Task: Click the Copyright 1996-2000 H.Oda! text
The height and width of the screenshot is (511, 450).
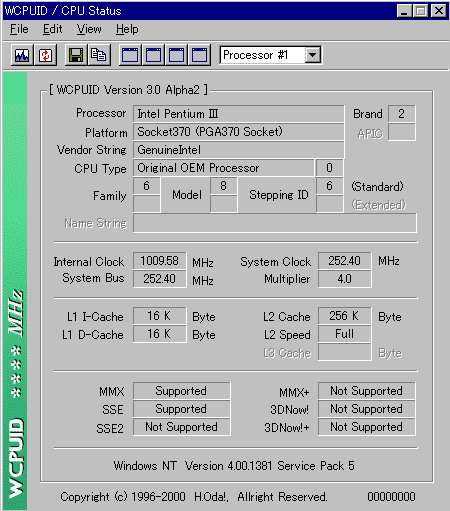Action: click(x=194, y=497)
